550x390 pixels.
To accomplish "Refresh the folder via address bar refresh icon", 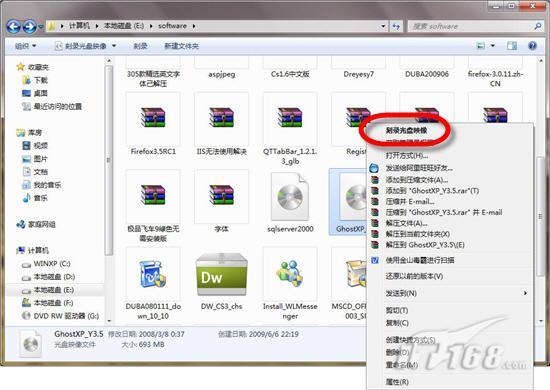I will pyautogui.click(x=396, y=26).
